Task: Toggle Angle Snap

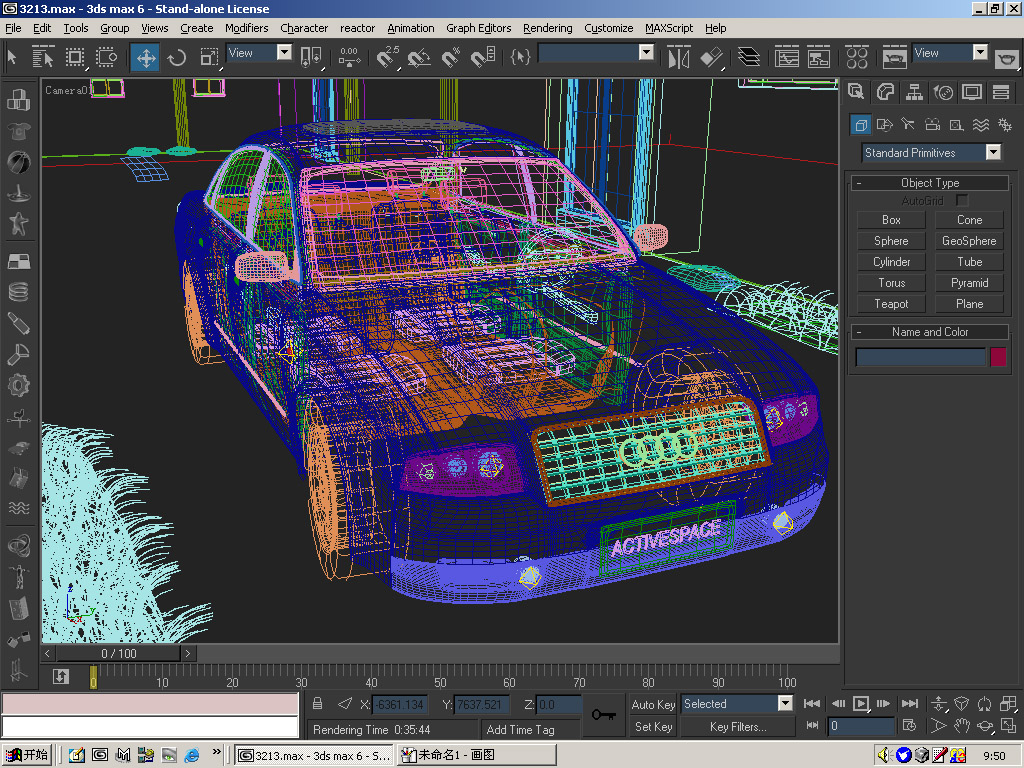Action: pos(419,57)
